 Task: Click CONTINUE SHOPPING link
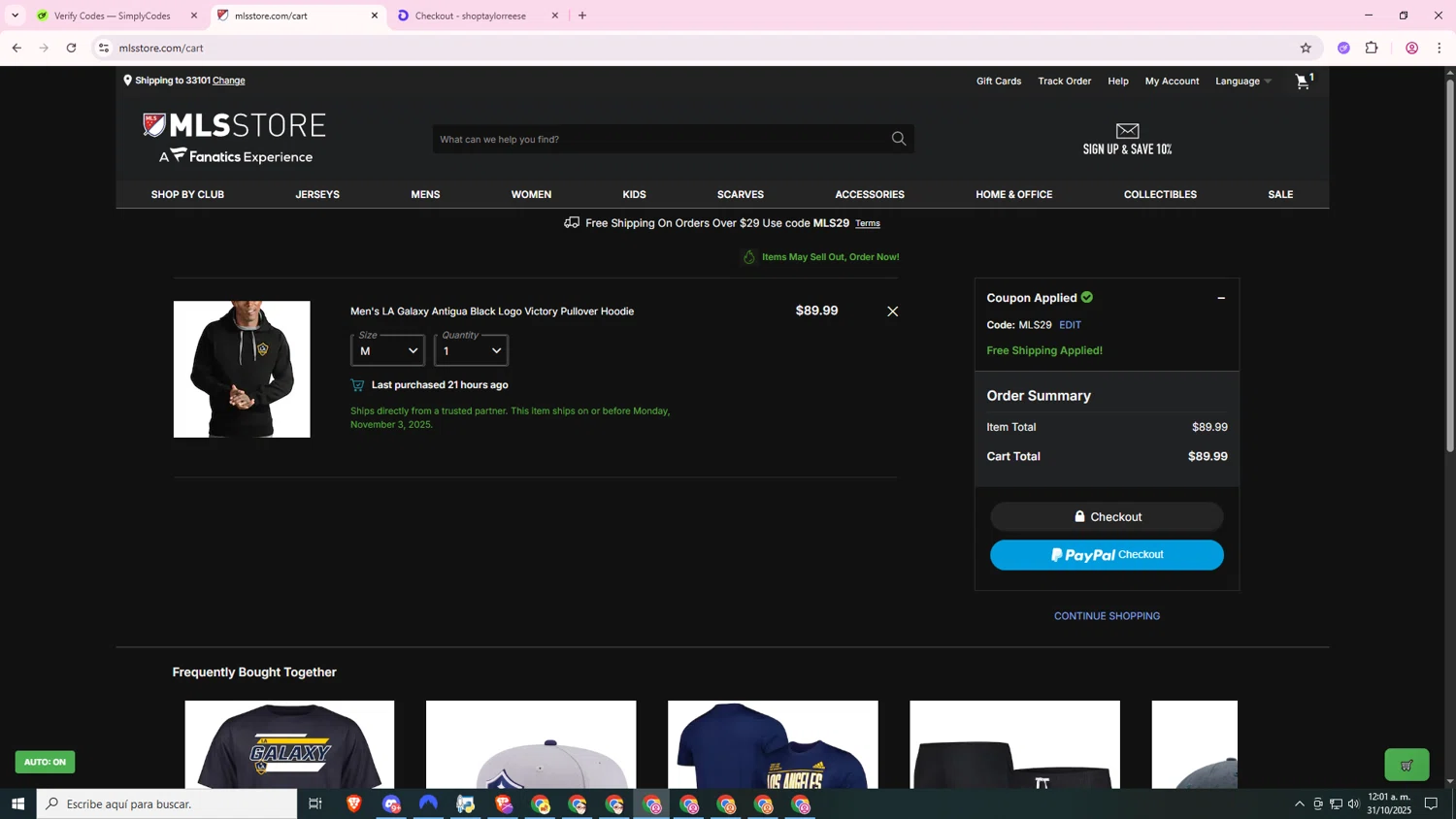pyautogui.click(x=1107, y=616)
